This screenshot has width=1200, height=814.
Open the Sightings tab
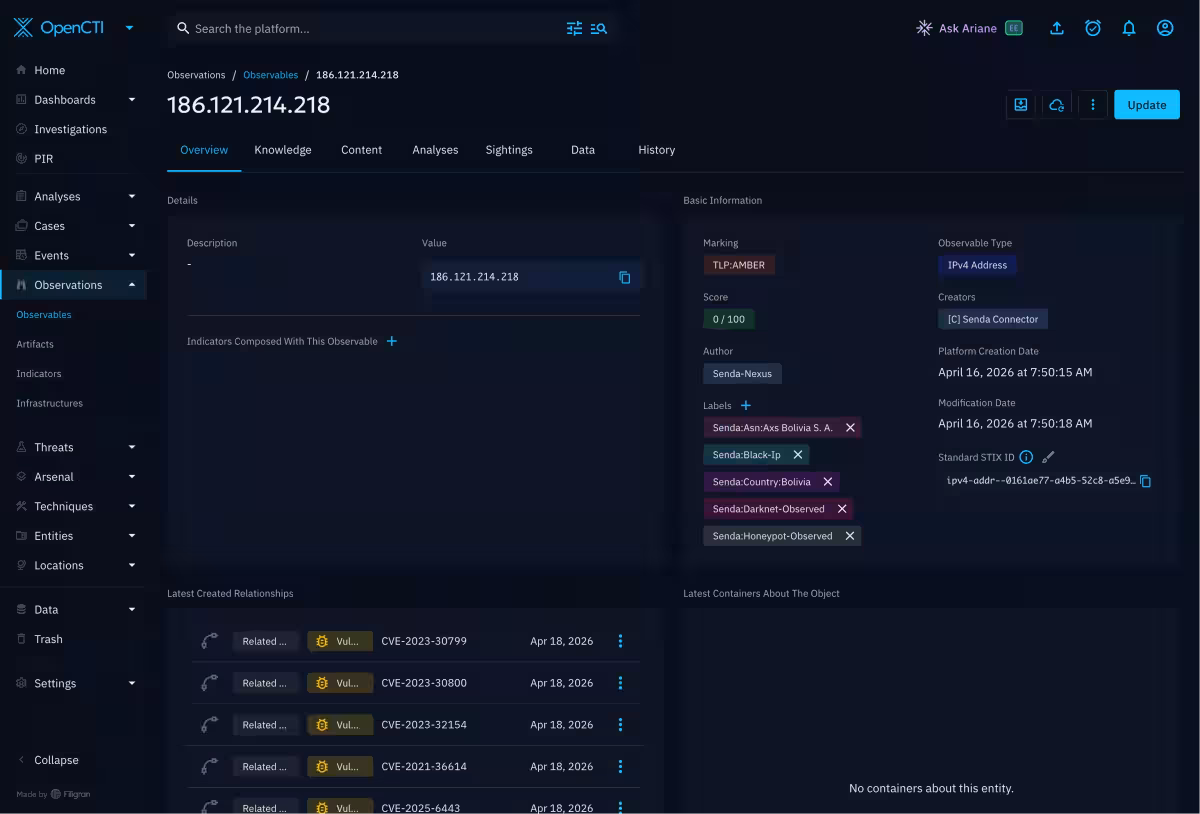click(x=509, y=150)
